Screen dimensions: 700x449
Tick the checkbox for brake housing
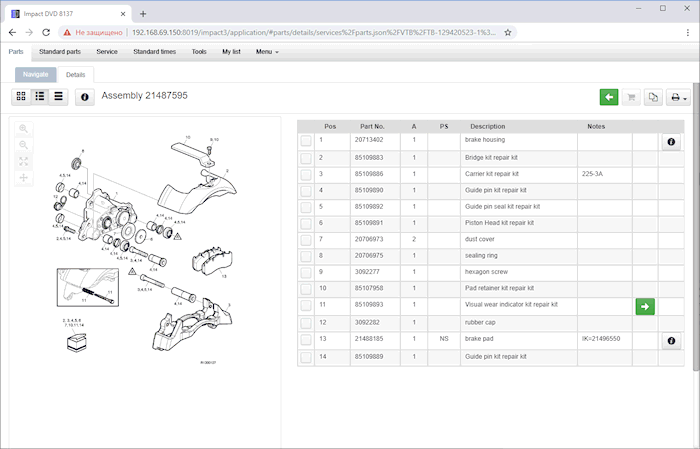pos(306,141)
